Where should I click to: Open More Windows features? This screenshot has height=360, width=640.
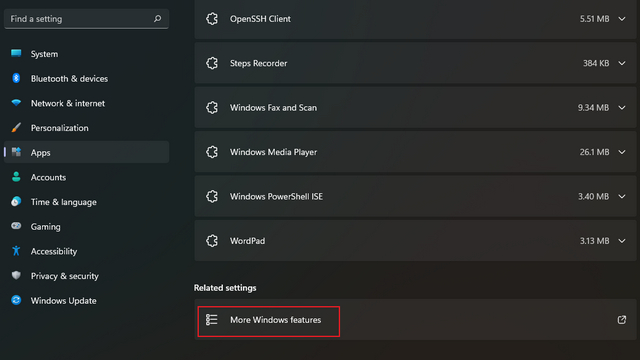415,320
